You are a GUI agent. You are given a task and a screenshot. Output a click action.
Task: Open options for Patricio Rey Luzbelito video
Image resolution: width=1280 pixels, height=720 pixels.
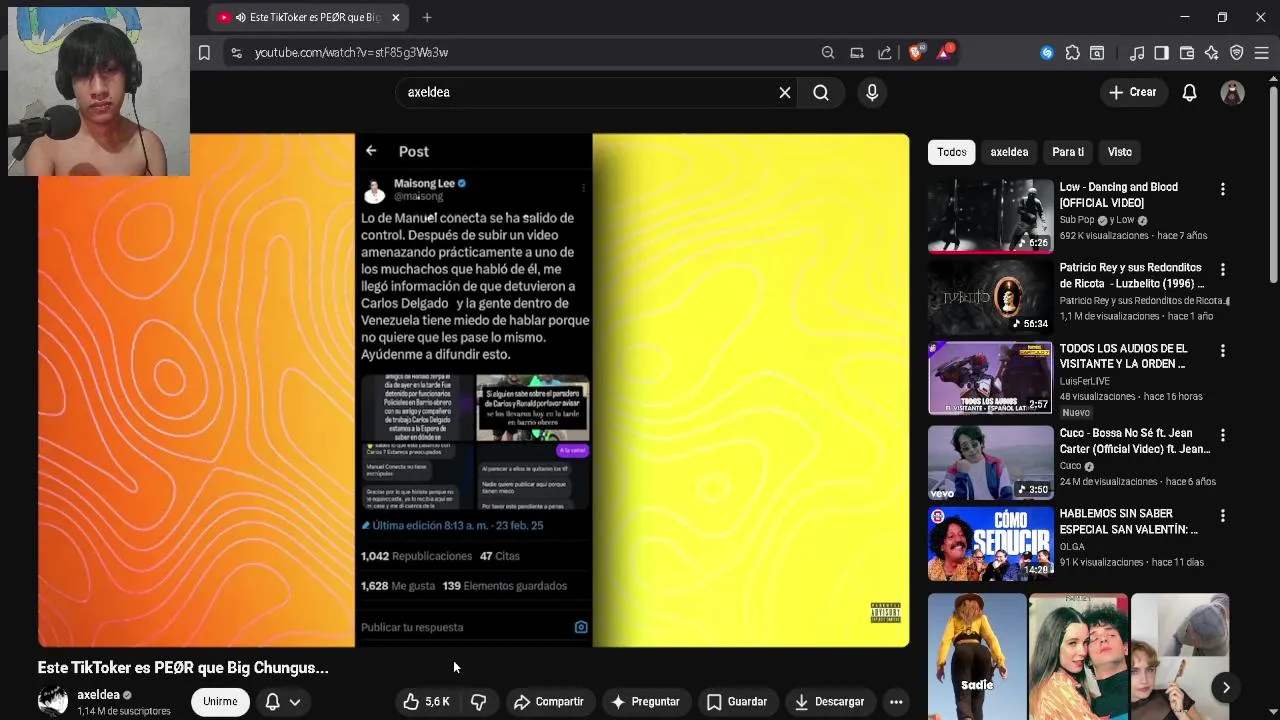[1222, 270]
